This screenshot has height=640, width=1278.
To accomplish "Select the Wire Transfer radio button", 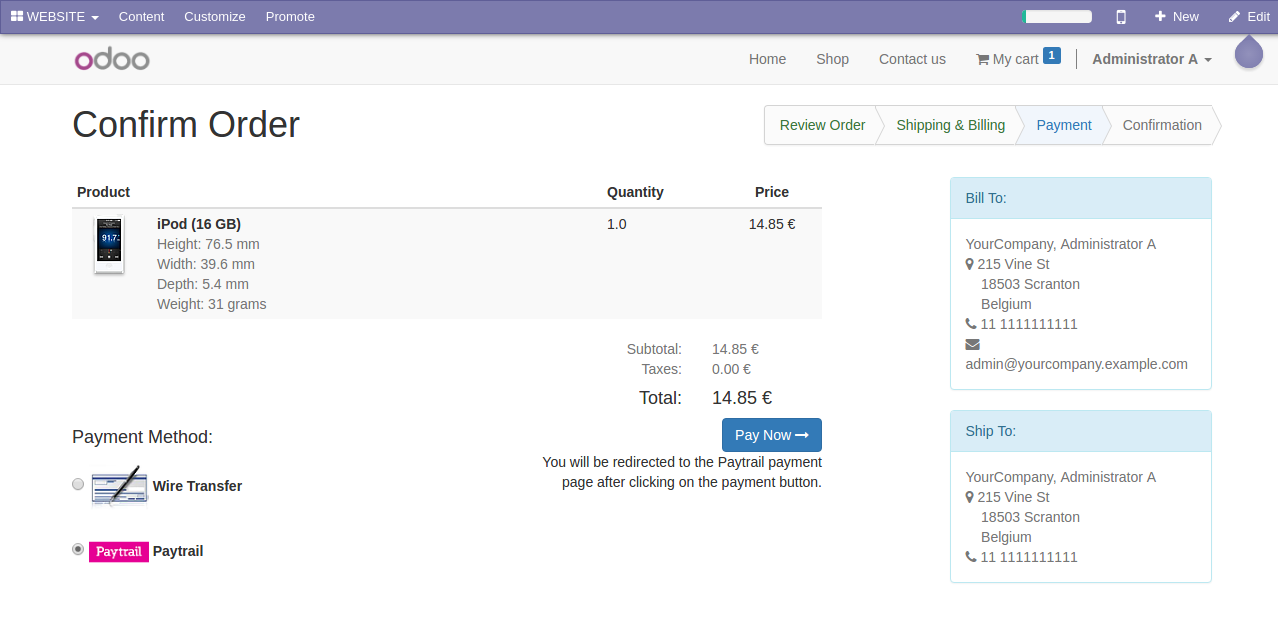I will click(x=78, y=484).
